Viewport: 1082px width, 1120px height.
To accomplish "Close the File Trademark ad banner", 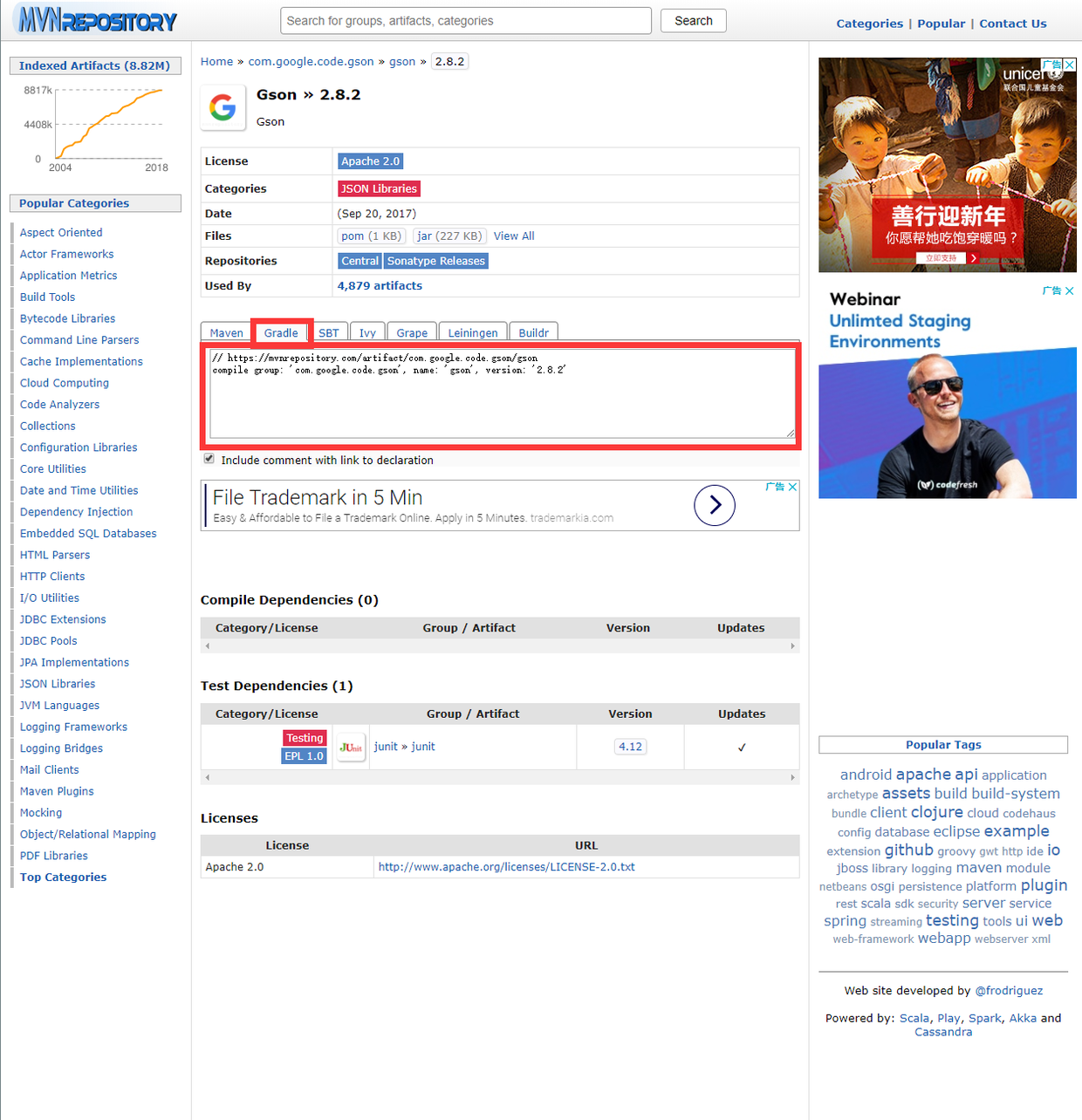I will coord(792,487).
